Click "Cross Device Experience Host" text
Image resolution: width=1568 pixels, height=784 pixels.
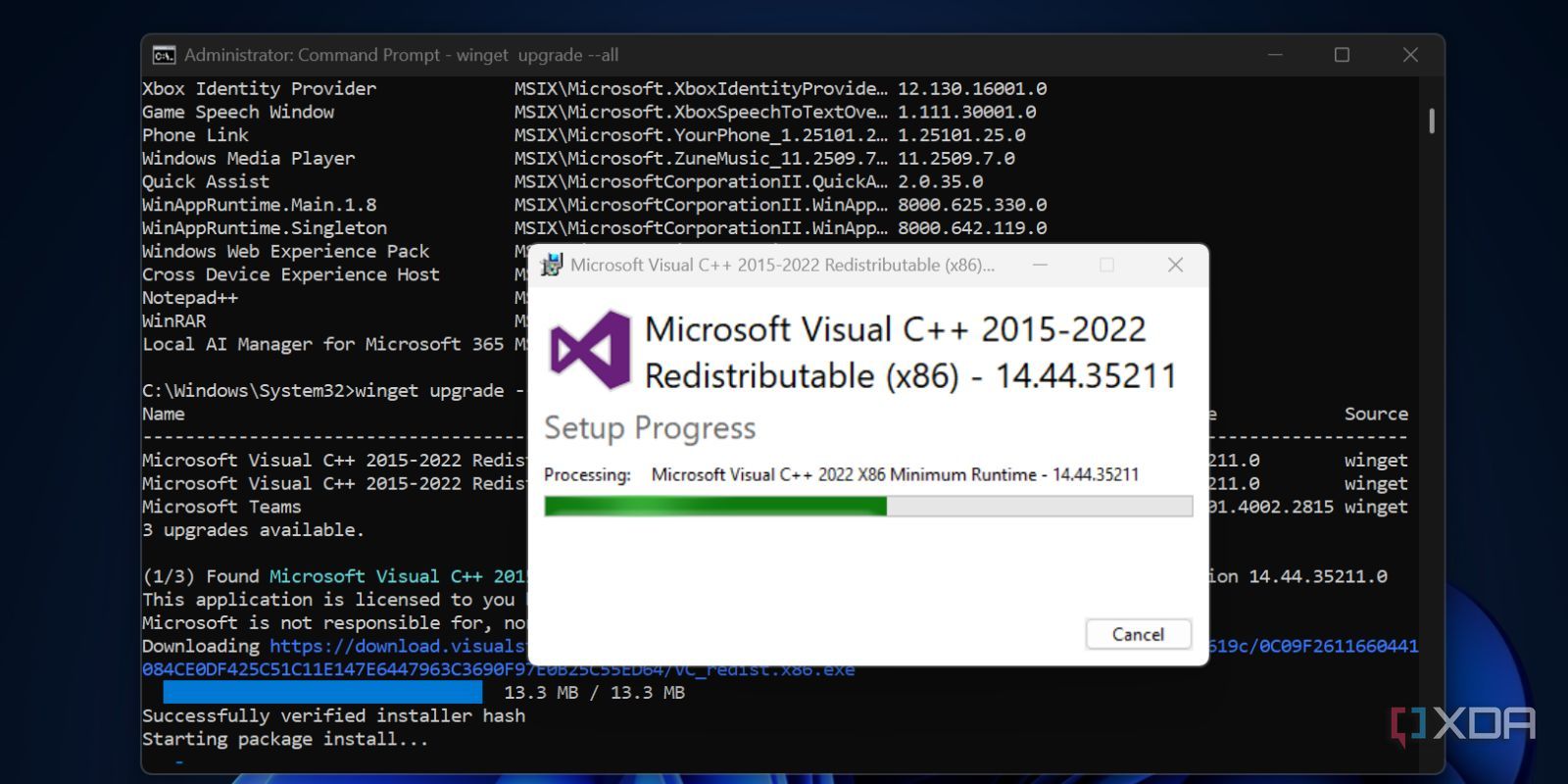click(x=291, y=274)
